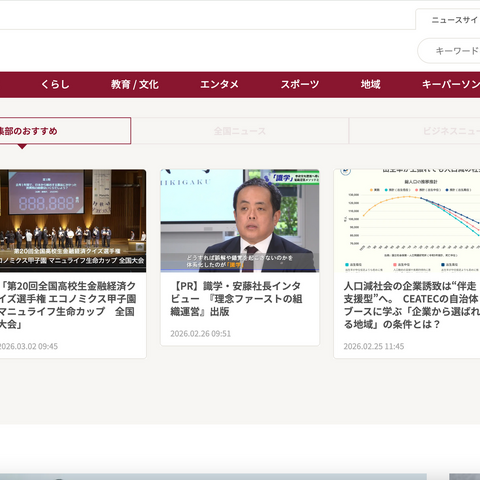Switch to the ビジネスニュース tab
This screenshot has height=480, width=480.
coord(415,131)
